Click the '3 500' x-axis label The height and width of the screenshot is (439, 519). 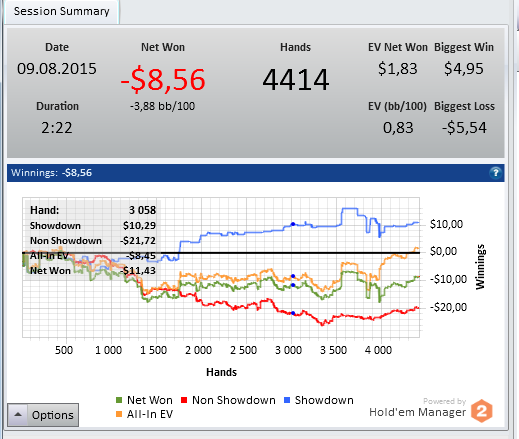click(x=334, y=350)
